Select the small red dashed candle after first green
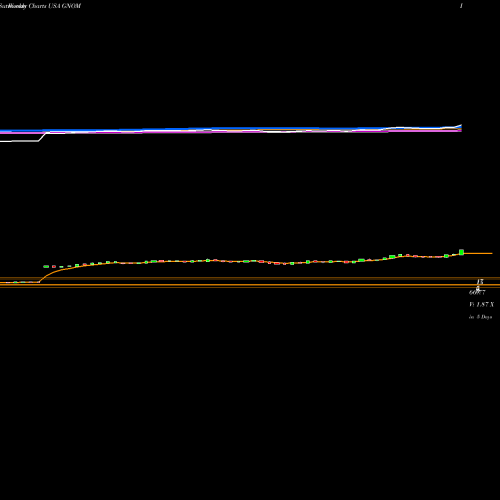Viewport: 500px width, 500px height. (54, 267)
